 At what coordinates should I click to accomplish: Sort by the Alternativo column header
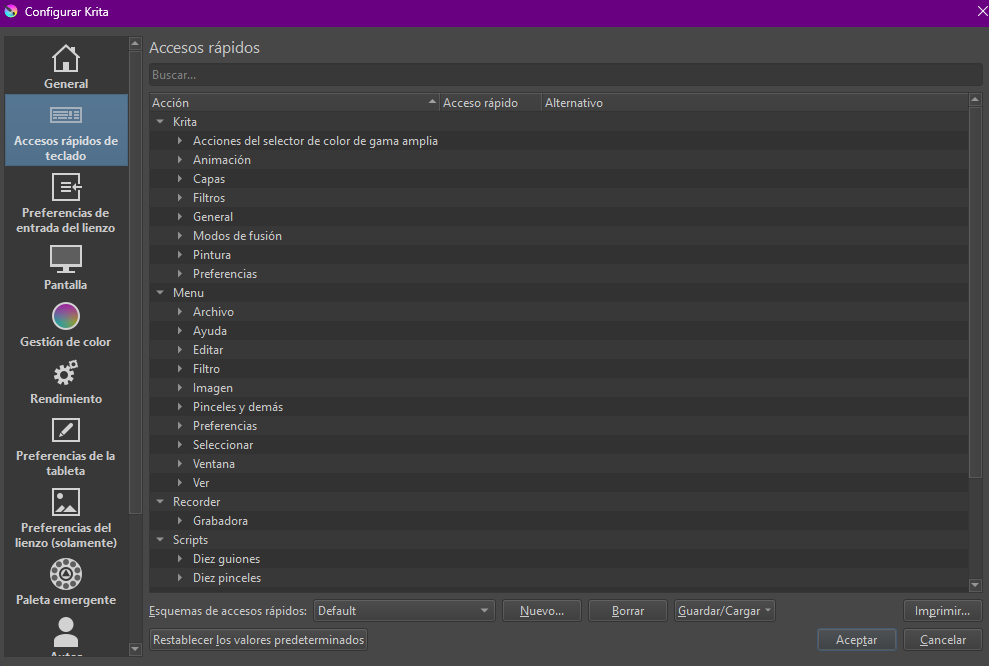point(754,103)
